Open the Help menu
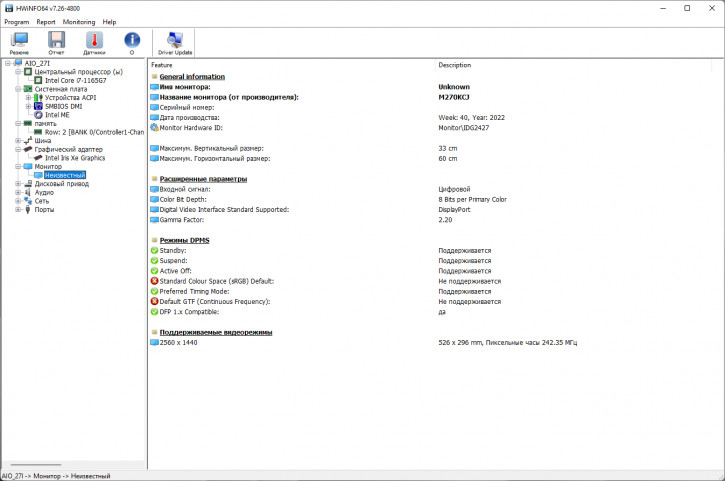 point(109,22)
